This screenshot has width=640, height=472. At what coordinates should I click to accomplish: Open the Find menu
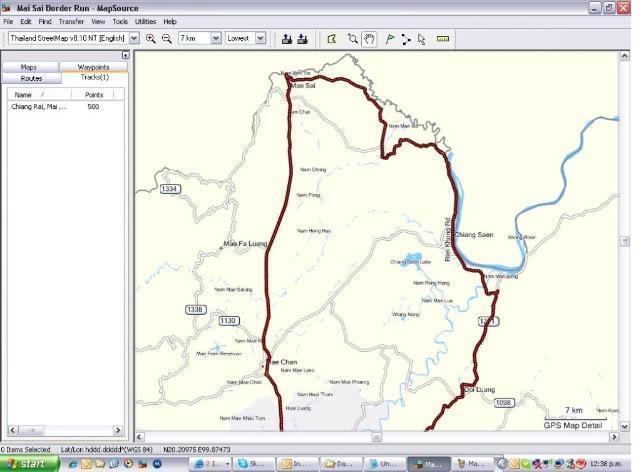click(x=45, y=22)
